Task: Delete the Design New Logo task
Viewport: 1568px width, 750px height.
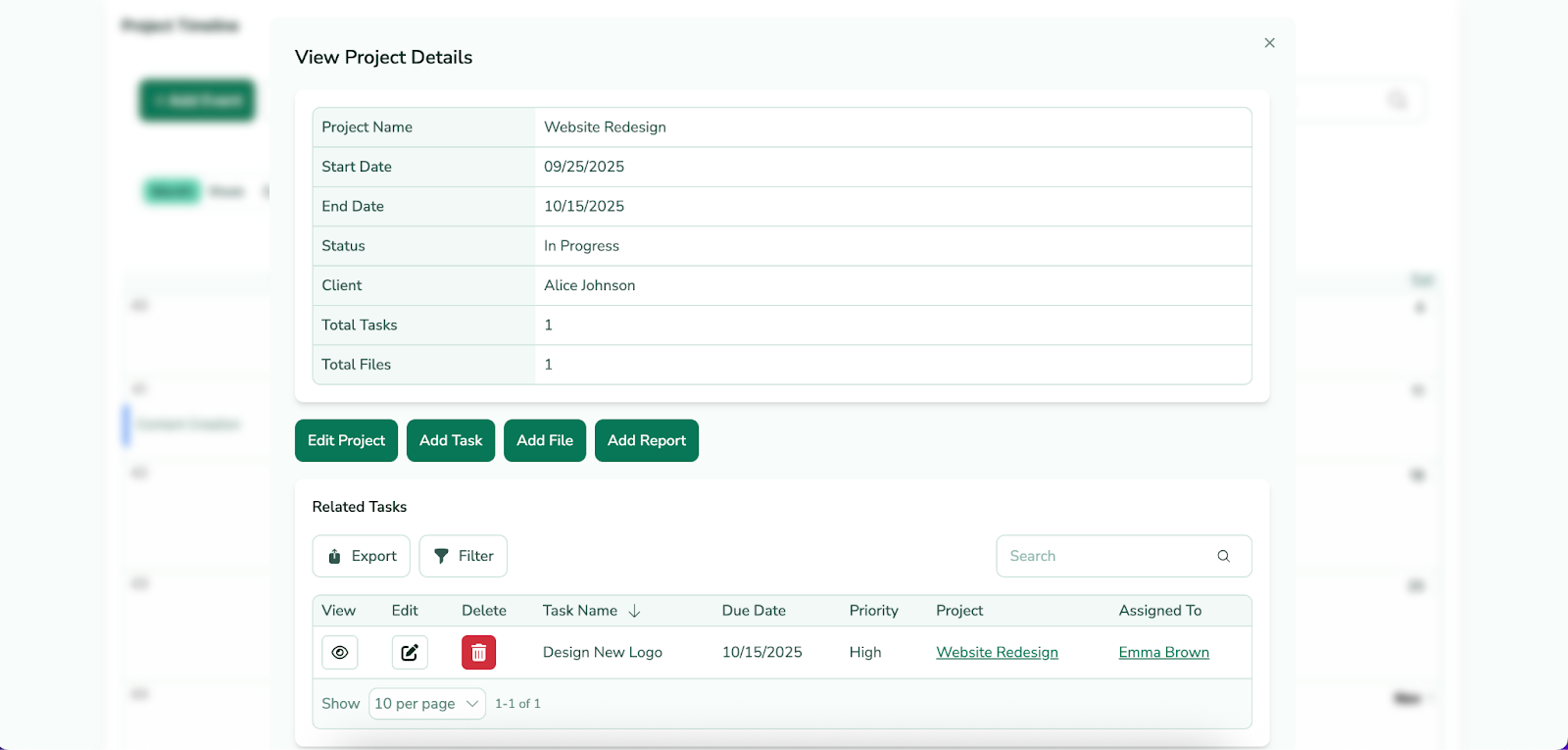Action: click(x=478, y=653)
